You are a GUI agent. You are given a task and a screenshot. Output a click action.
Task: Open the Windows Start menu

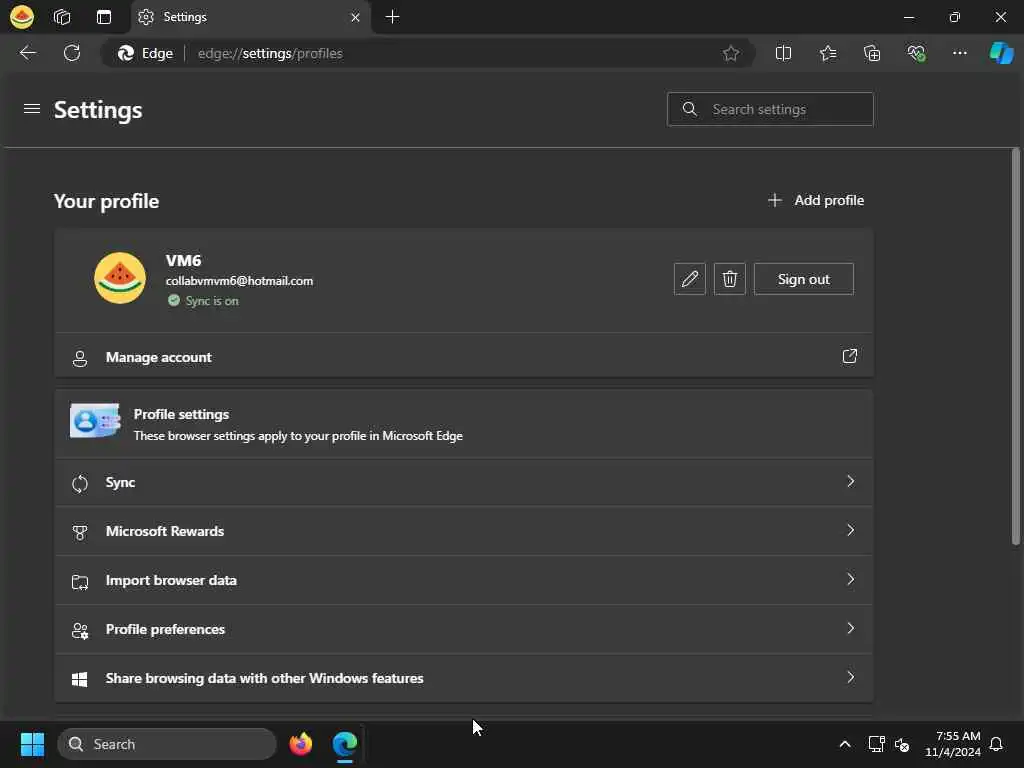tap(32, 744)
